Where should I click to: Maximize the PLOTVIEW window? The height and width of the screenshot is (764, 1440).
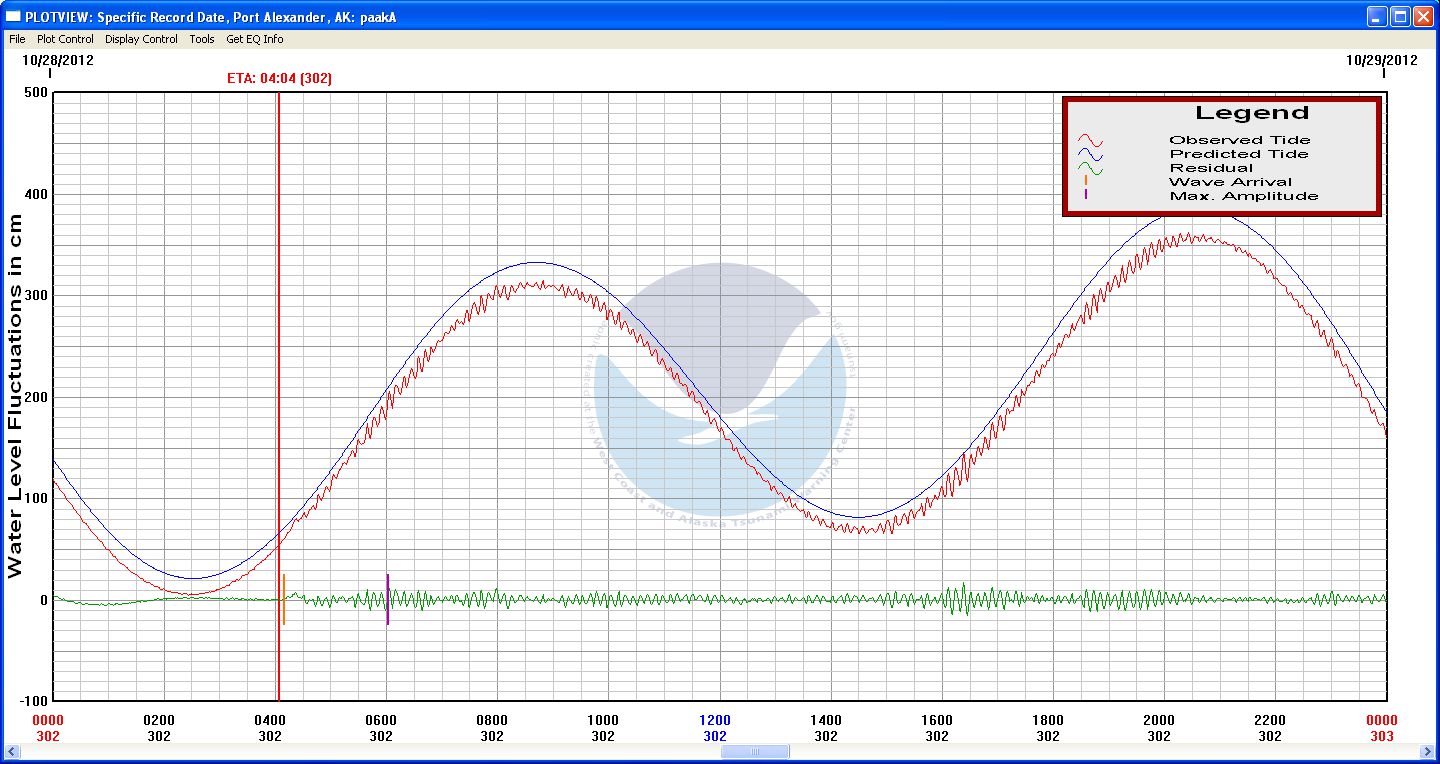click(1400, 17)
